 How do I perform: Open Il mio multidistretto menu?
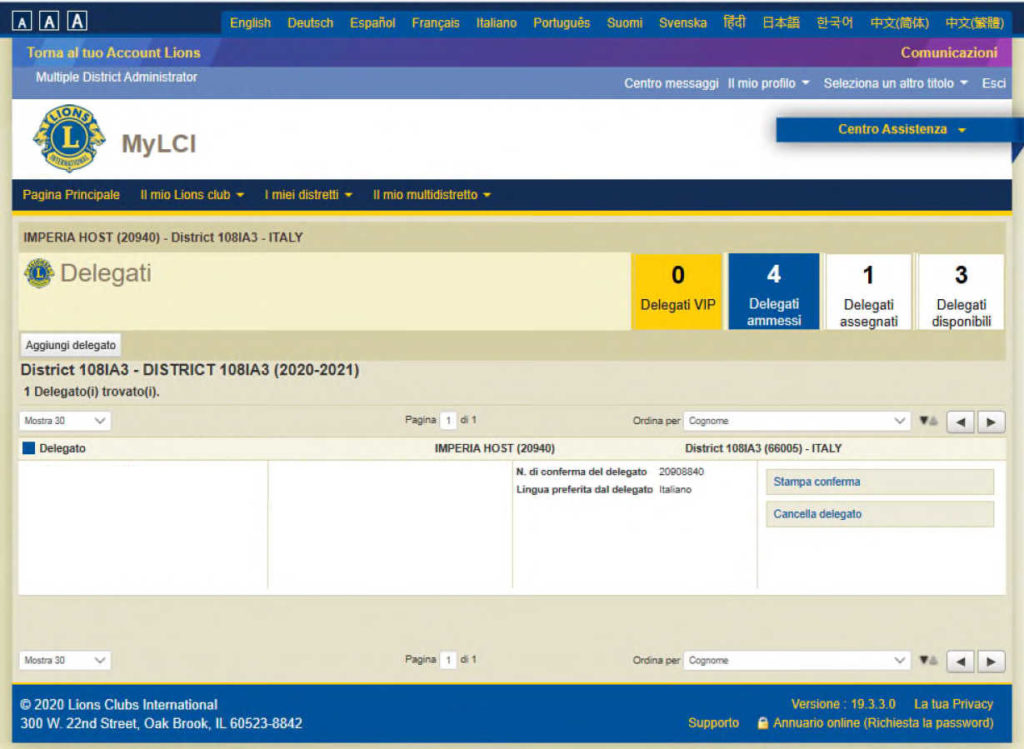click(432, 195)
